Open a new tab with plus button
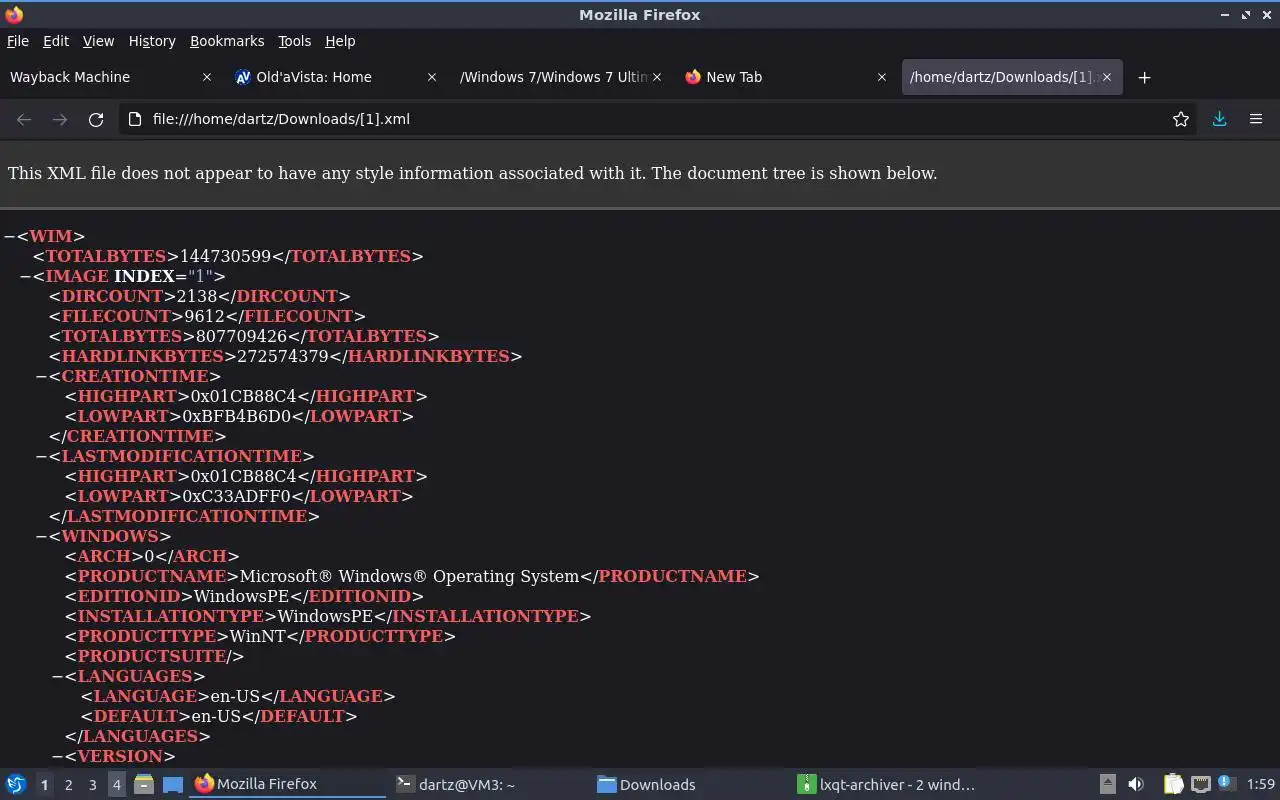This screenshot has height=800, width=1280. pos(1145,77)
